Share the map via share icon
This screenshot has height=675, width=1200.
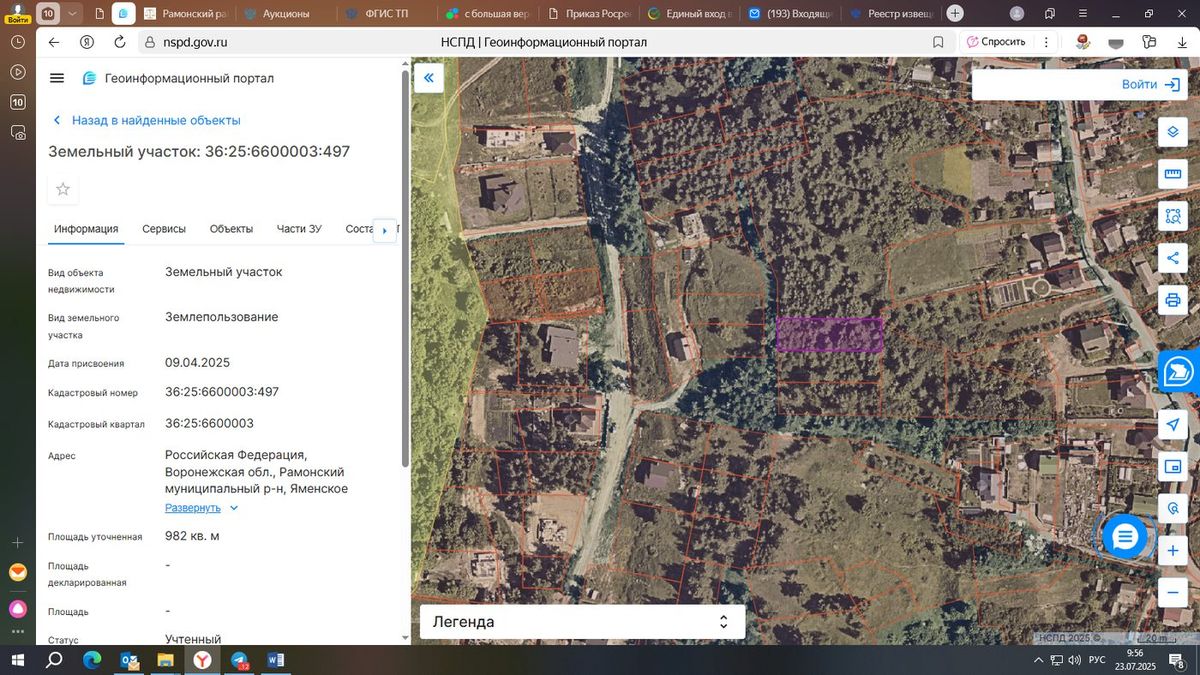[x=1173, y=258]
